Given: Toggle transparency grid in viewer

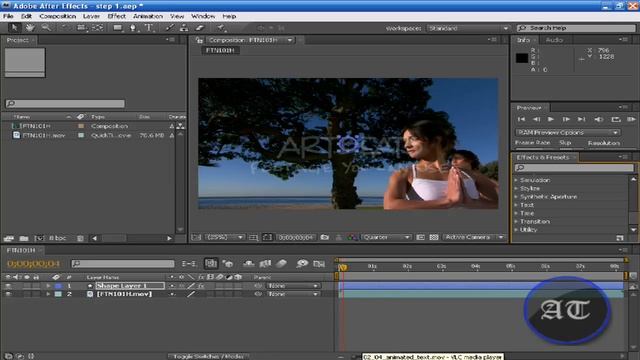Looking at the screenshot, I should (434, 237).
